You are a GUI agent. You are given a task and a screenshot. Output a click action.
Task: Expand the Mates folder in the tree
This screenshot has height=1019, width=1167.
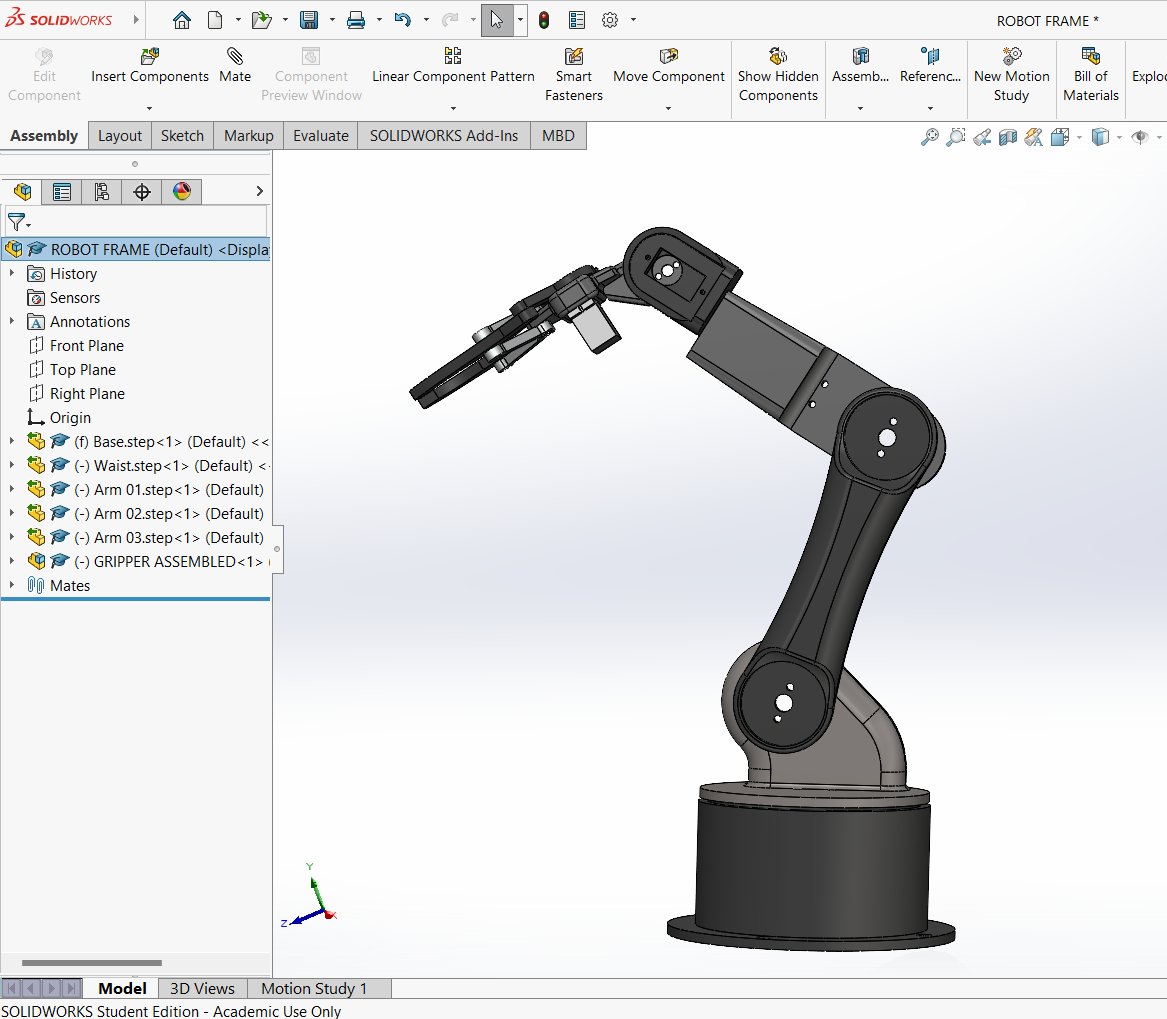(12, 586)
